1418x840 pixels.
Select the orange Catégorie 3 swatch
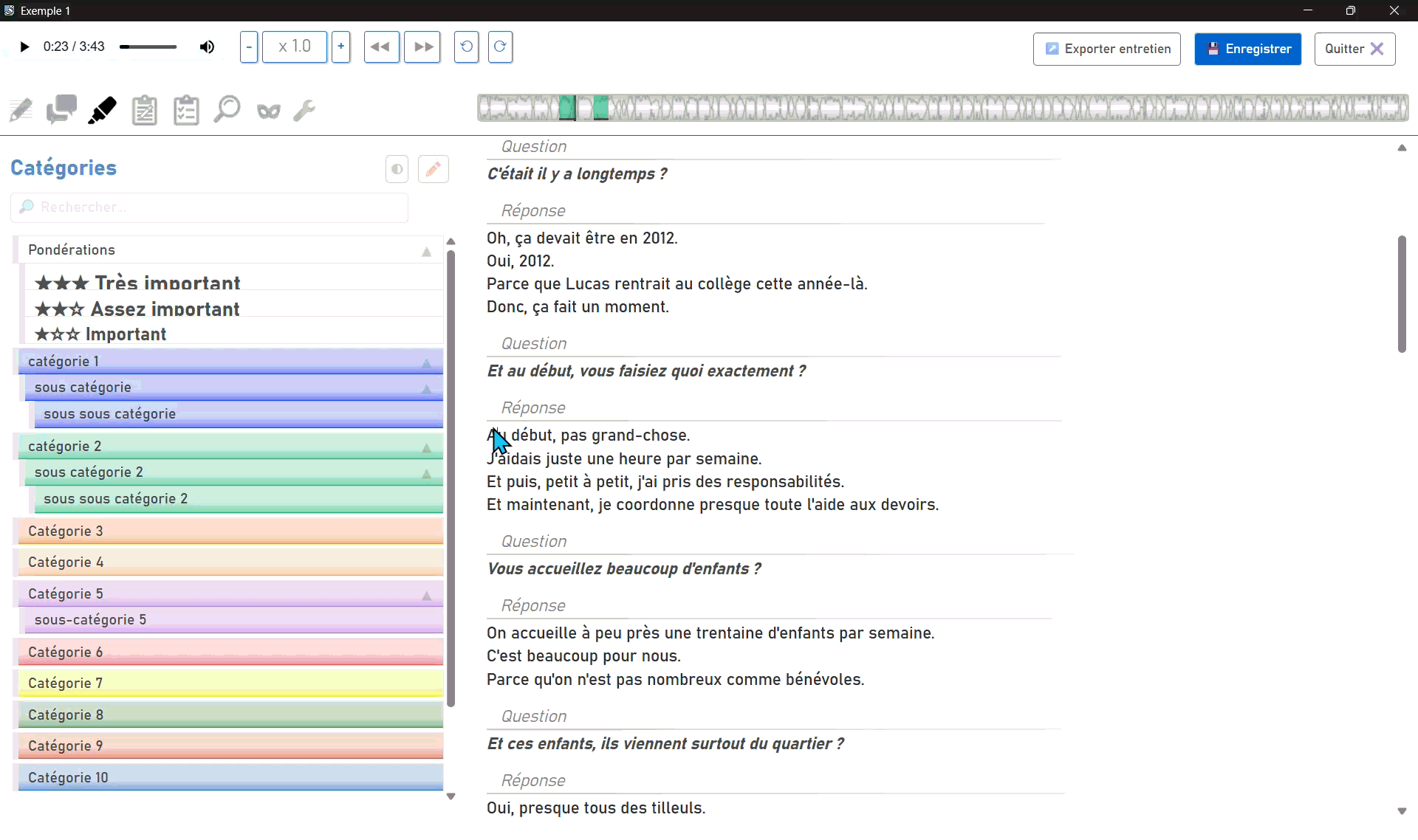coord(230,531)
